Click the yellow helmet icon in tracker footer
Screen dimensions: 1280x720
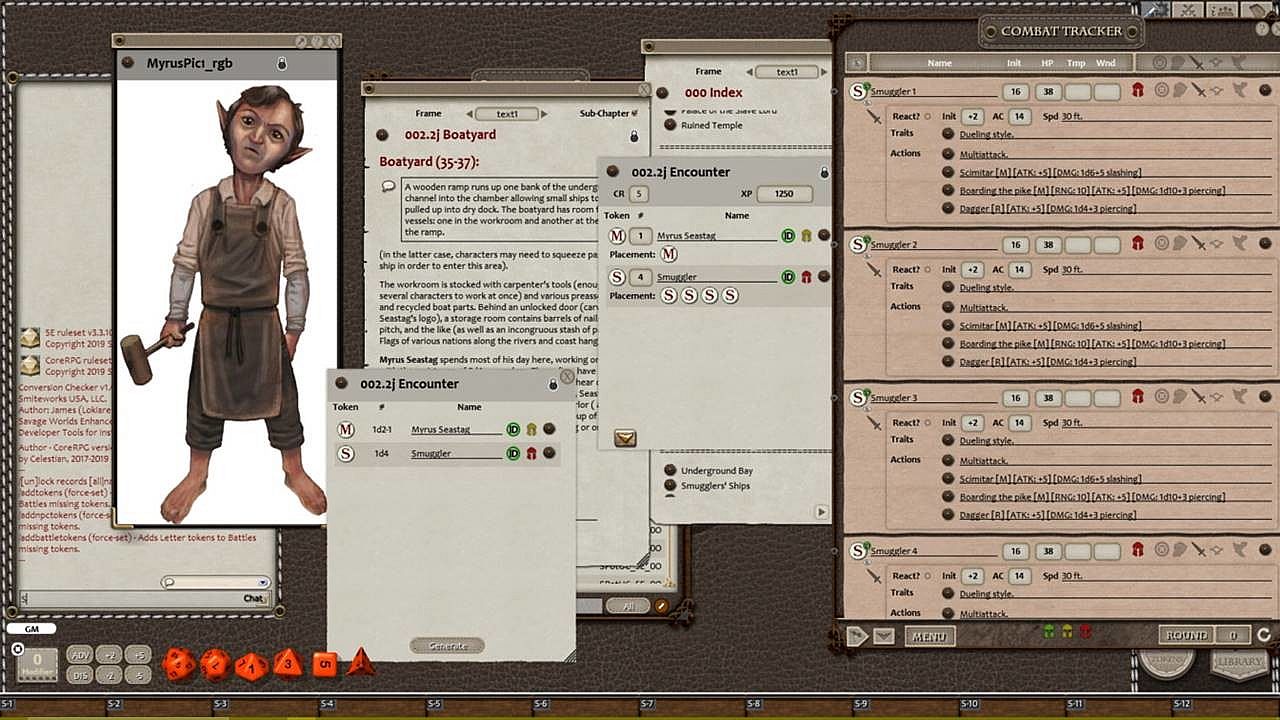[1067, 632]
